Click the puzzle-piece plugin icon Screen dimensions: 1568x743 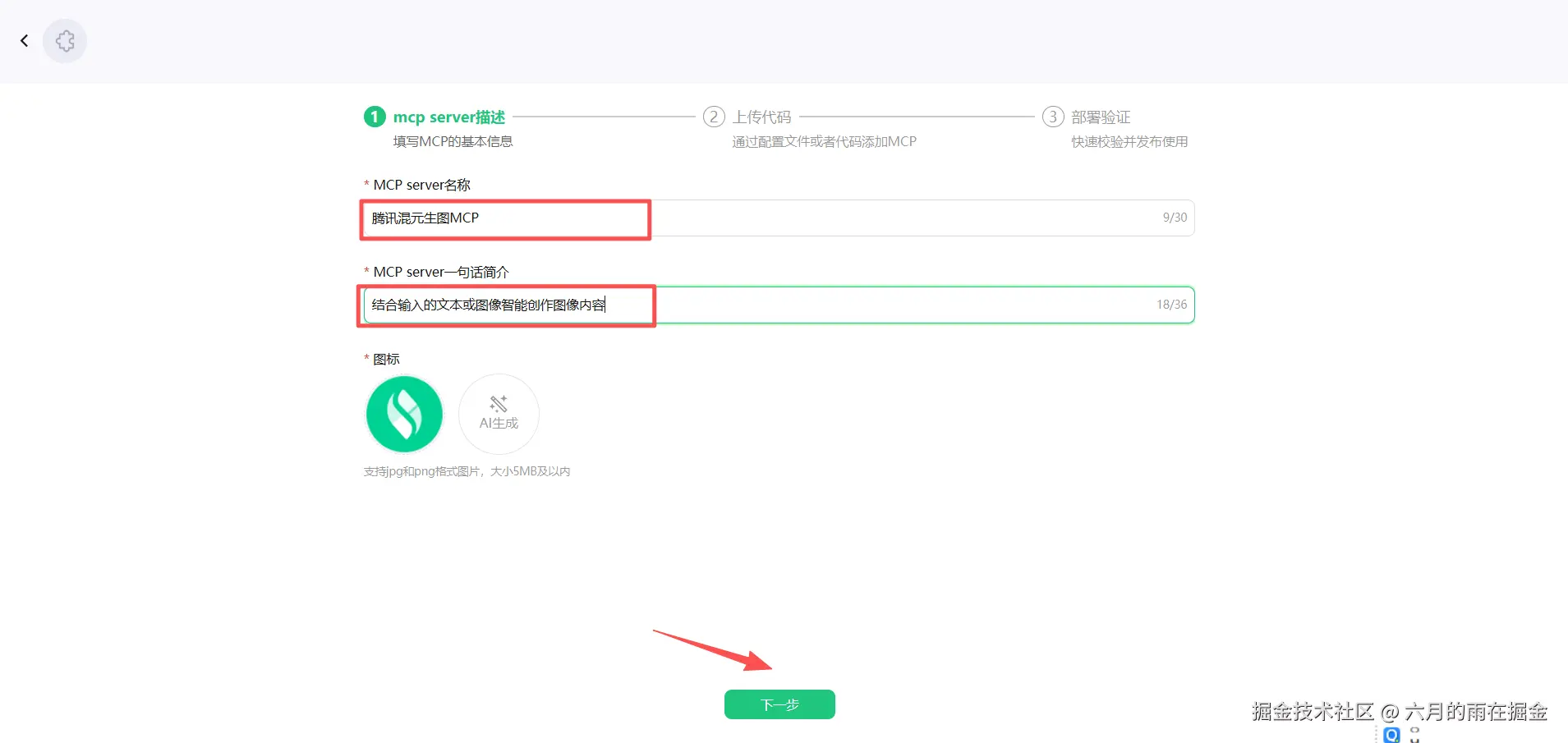(65, 41)
